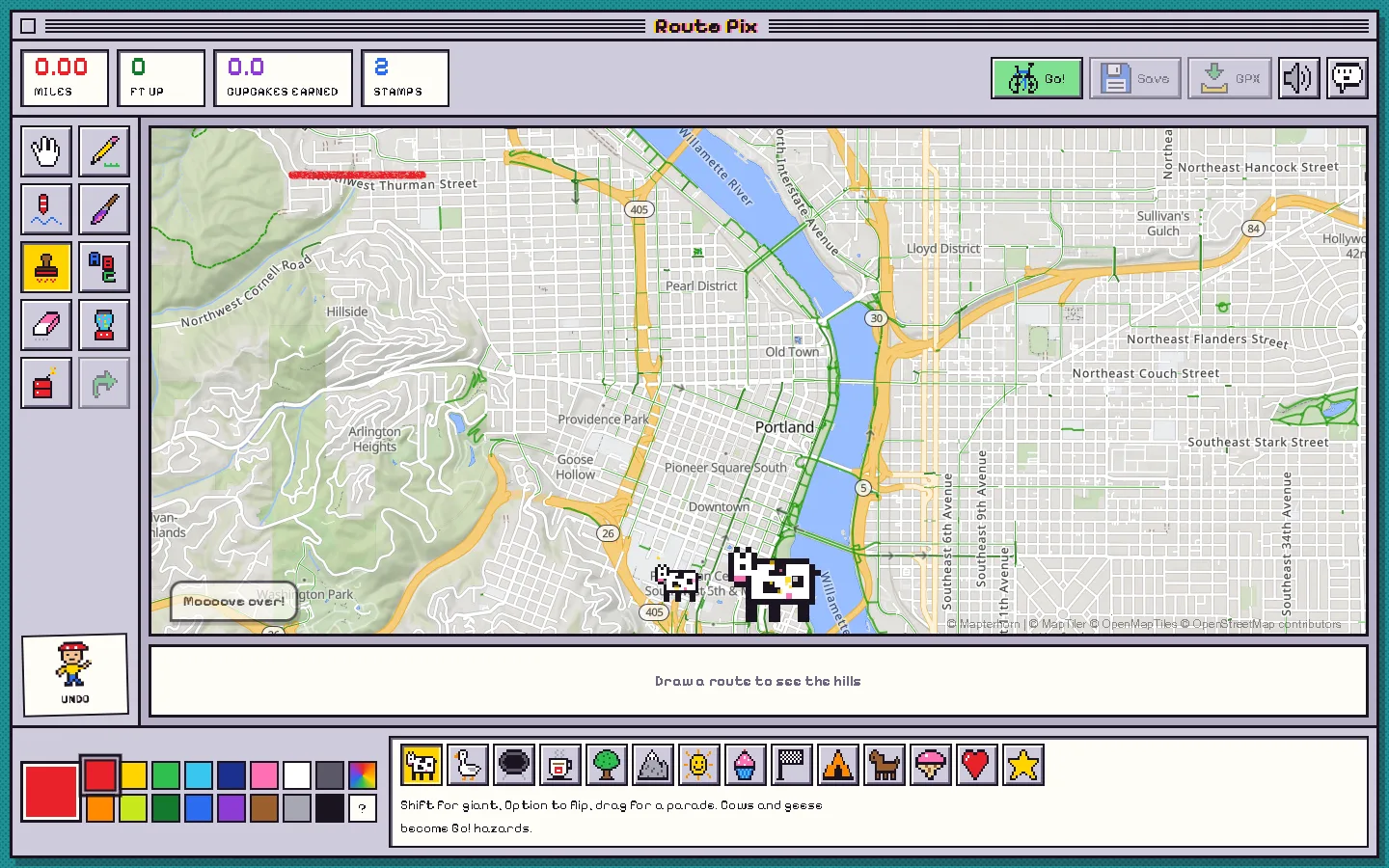Click the 'Portland' label on the map
This screenshot has height=868, width=1389.
click(x=784, y=426)
